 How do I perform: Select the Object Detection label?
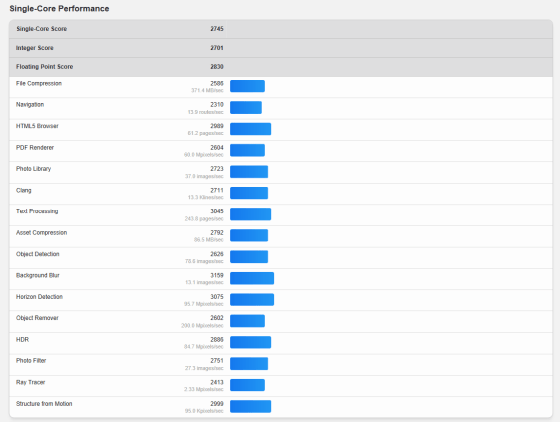coord(38,254)
